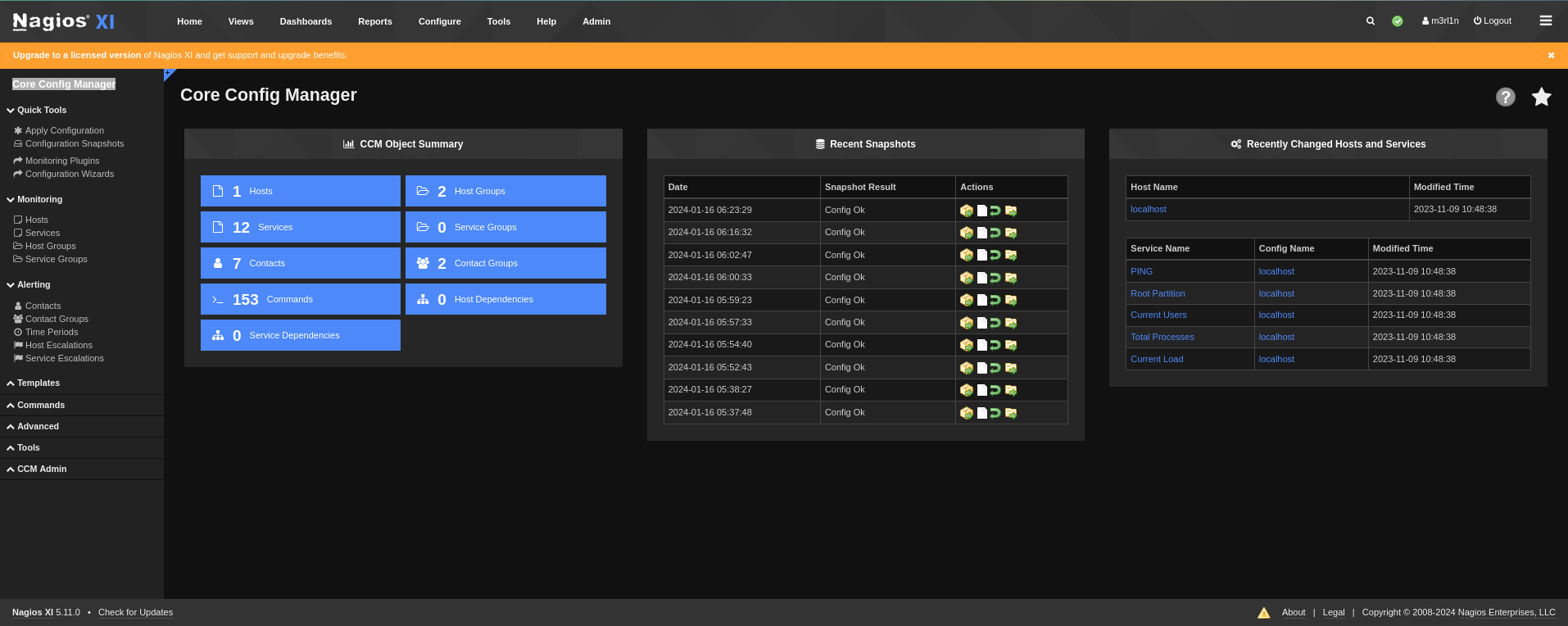Click the green system status check icon
1568x626 pixels.
click(x=1398, y=21)
